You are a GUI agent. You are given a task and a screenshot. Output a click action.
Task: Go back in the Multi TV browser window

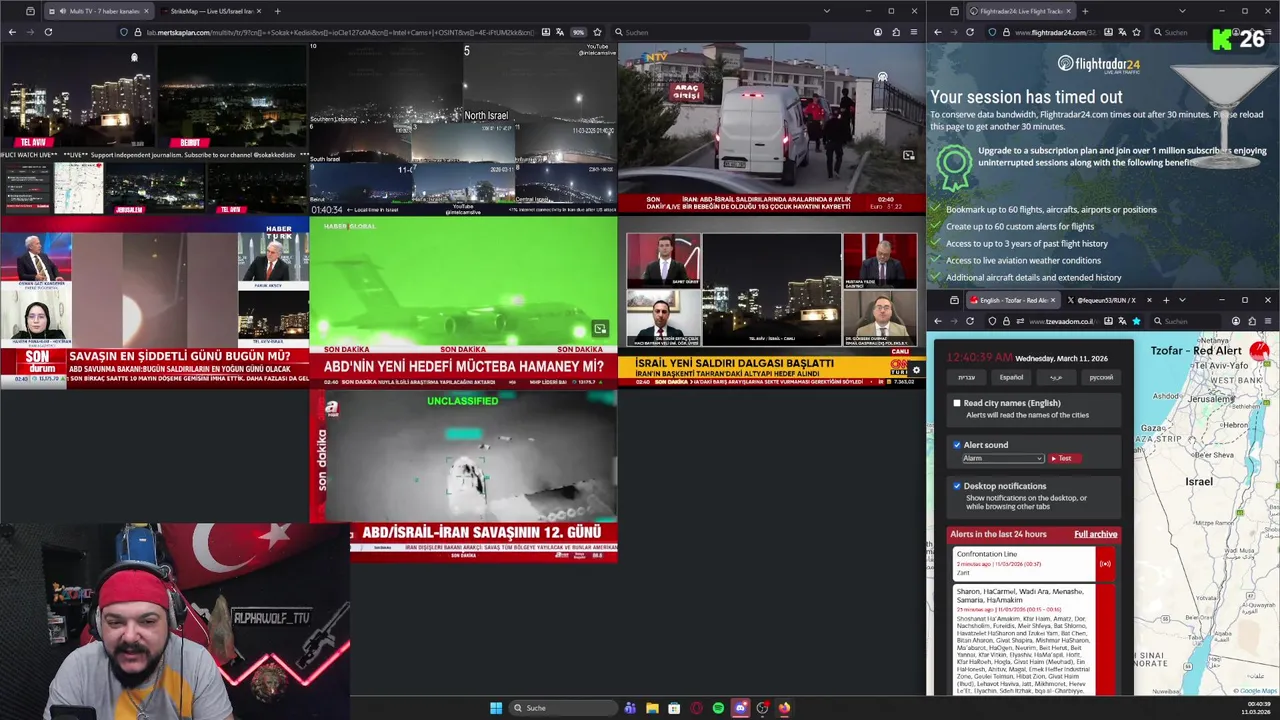coord(12,32)
